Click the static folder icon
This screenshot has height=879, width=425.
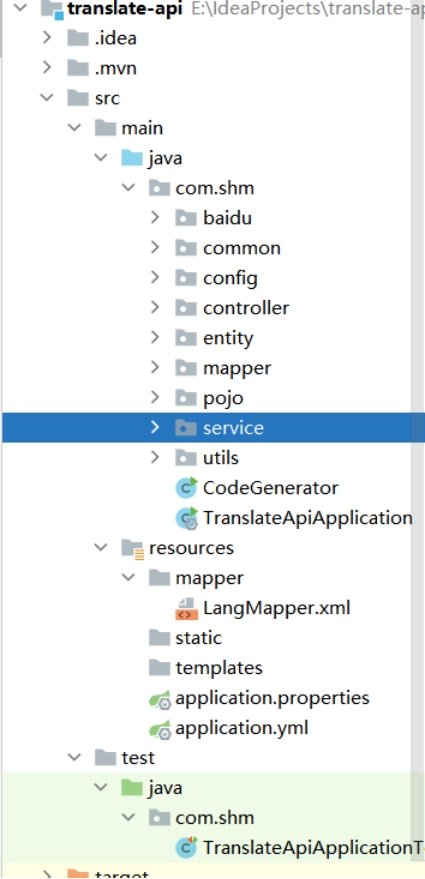tap(160, 637)
